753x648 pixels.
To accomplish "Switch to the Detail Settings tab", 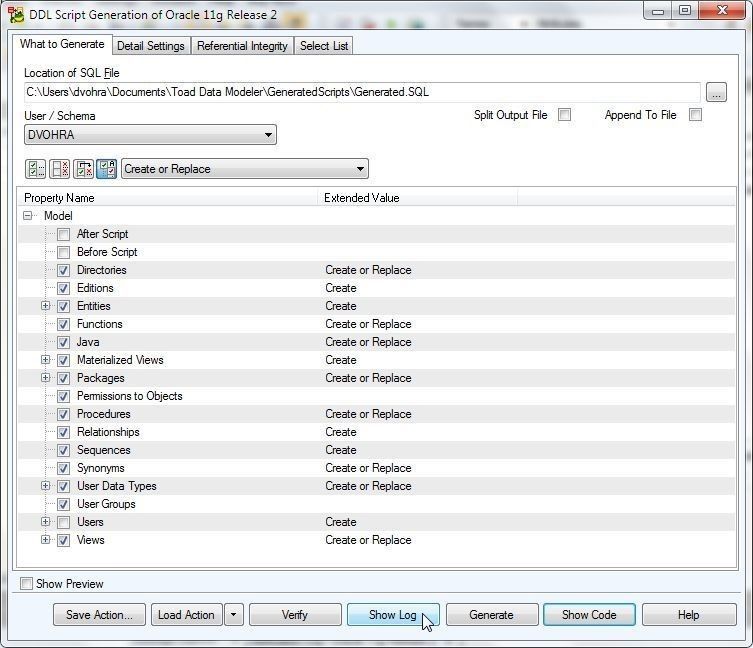I will click(x=151, y=46).
